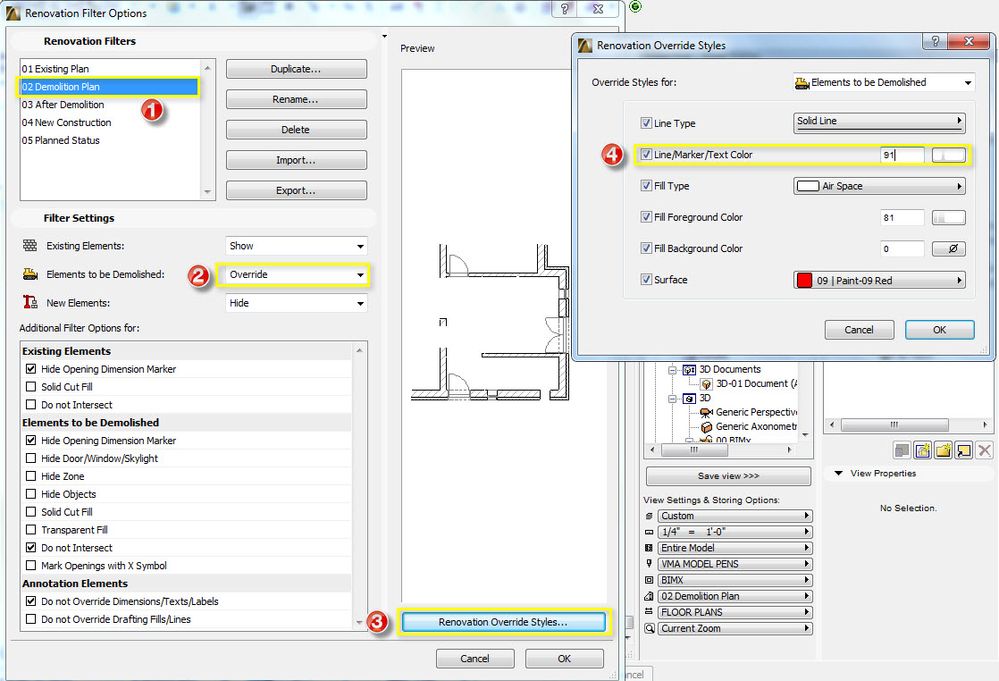The width and height of the screenshot is (999, 681).
Task: Open the New Elements Hide dropdown
Action: 296,303
